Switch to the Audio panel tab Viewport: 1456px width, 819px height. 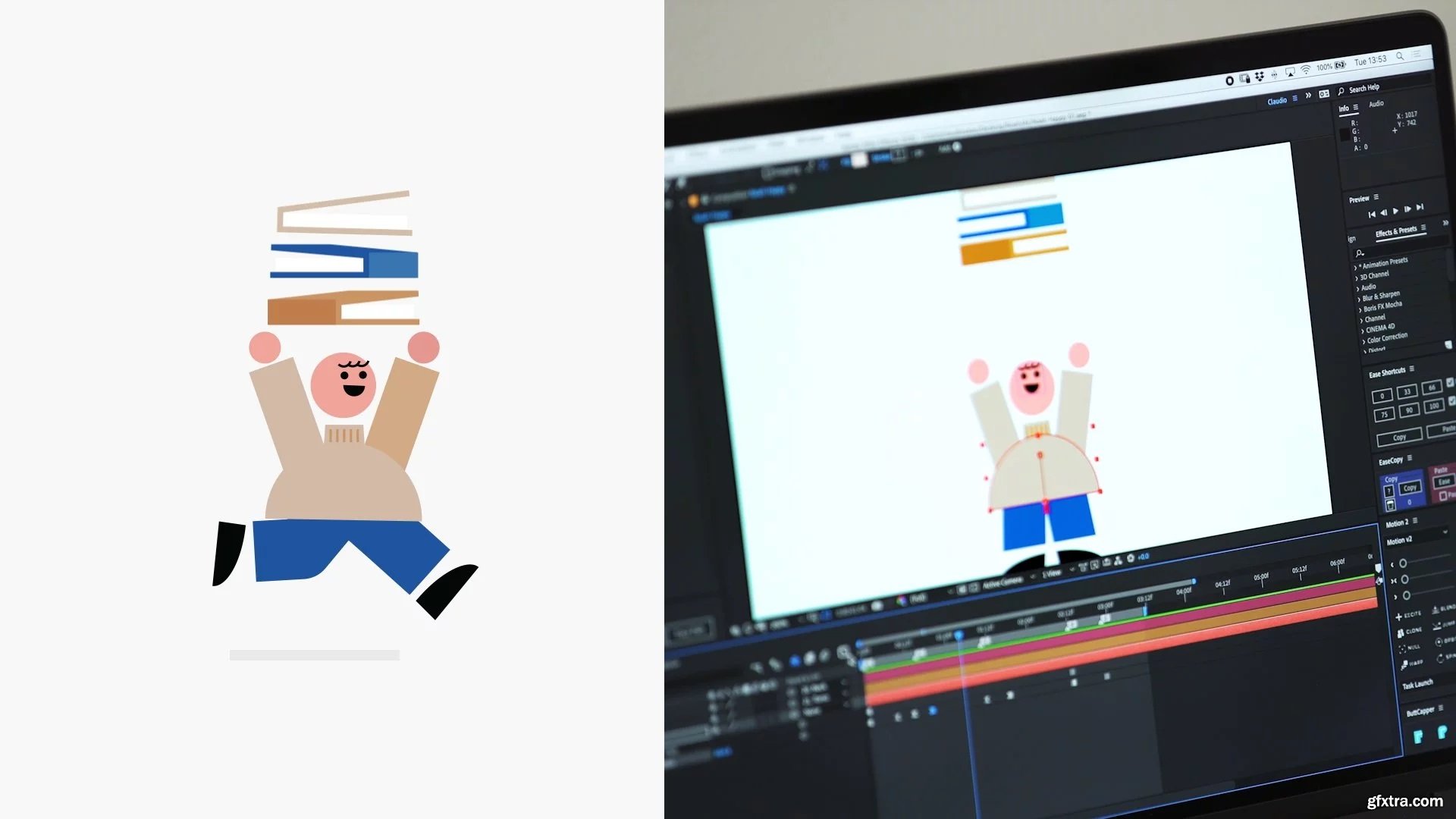(x=1376, y=104)
